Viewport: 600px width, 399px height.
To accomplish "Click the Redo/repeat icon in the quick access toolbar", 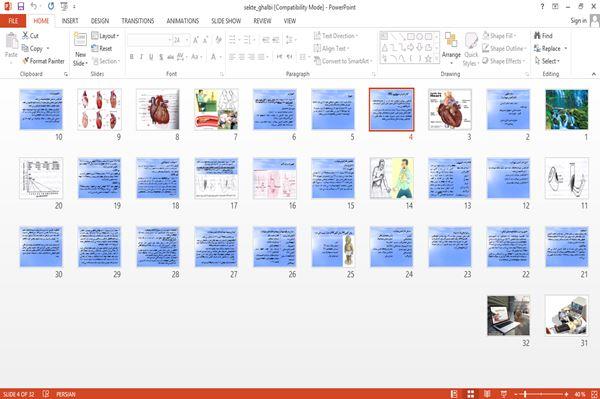I will coord(51,6).
